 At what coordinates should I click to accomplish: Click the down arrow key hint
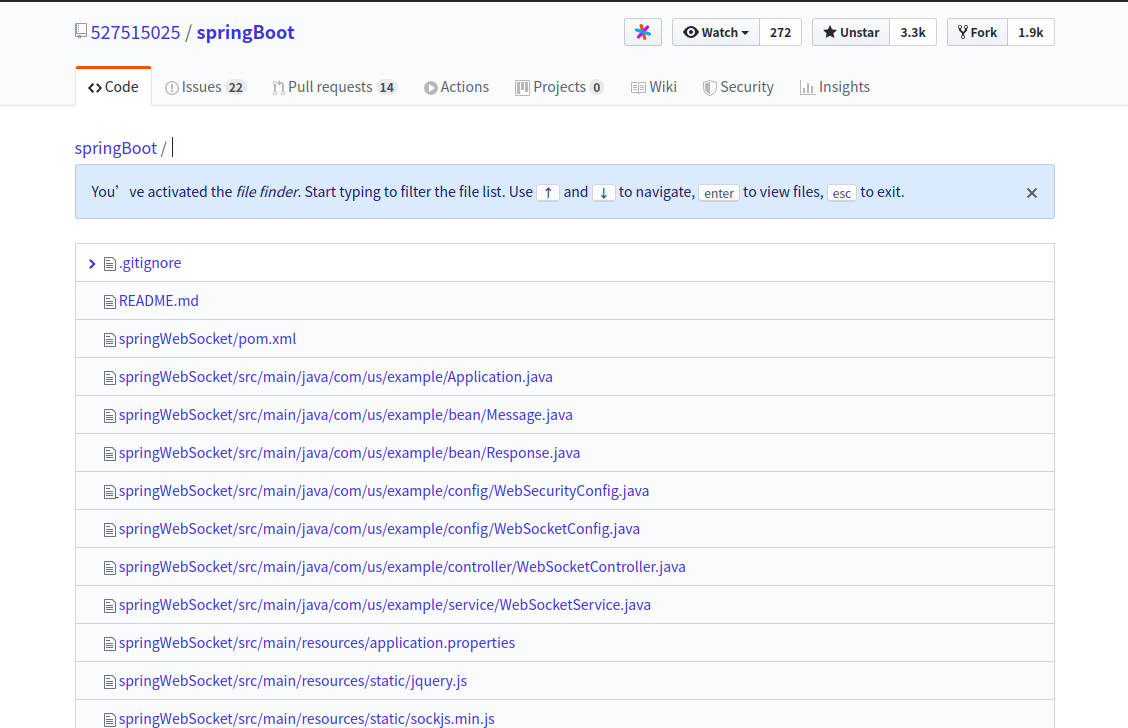tap(604, 193)
